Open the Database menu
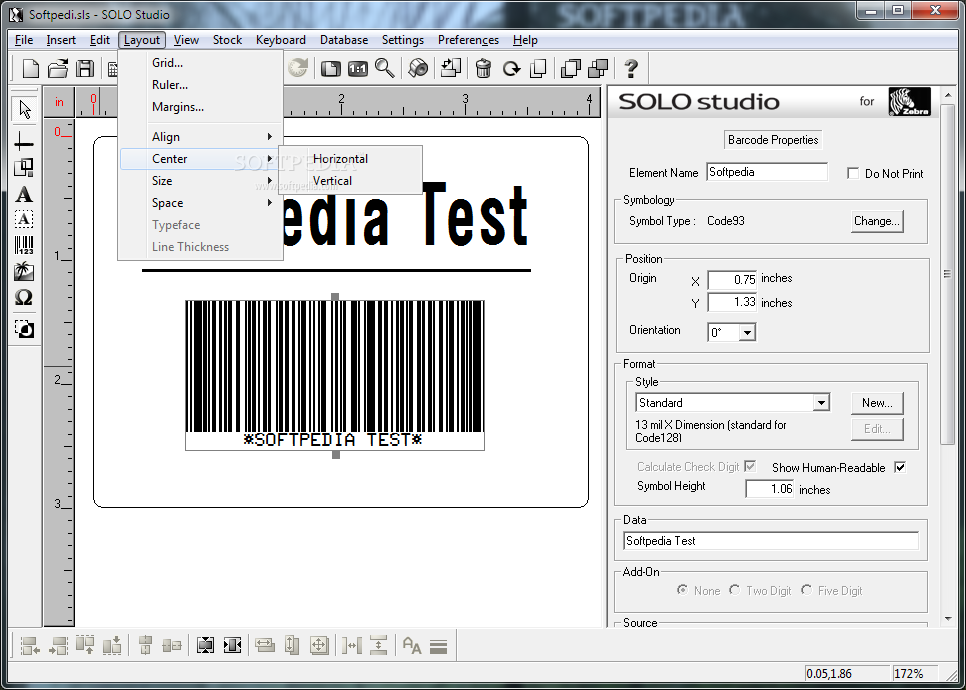This screenshot has width=966, height=690. click(344, 40)
